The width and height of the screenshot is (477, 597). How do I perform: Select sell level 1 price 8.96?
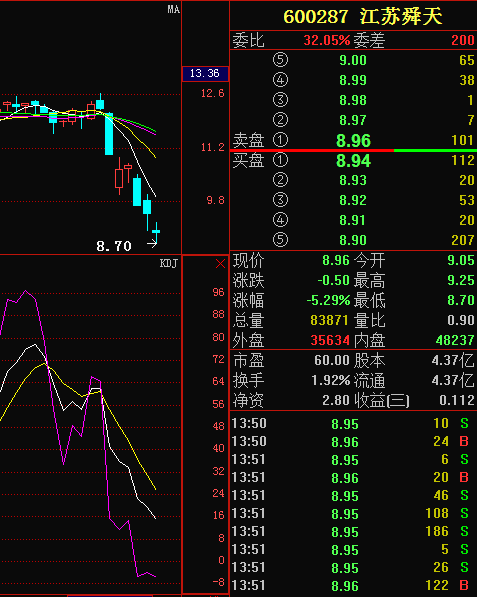pos(353,140)
